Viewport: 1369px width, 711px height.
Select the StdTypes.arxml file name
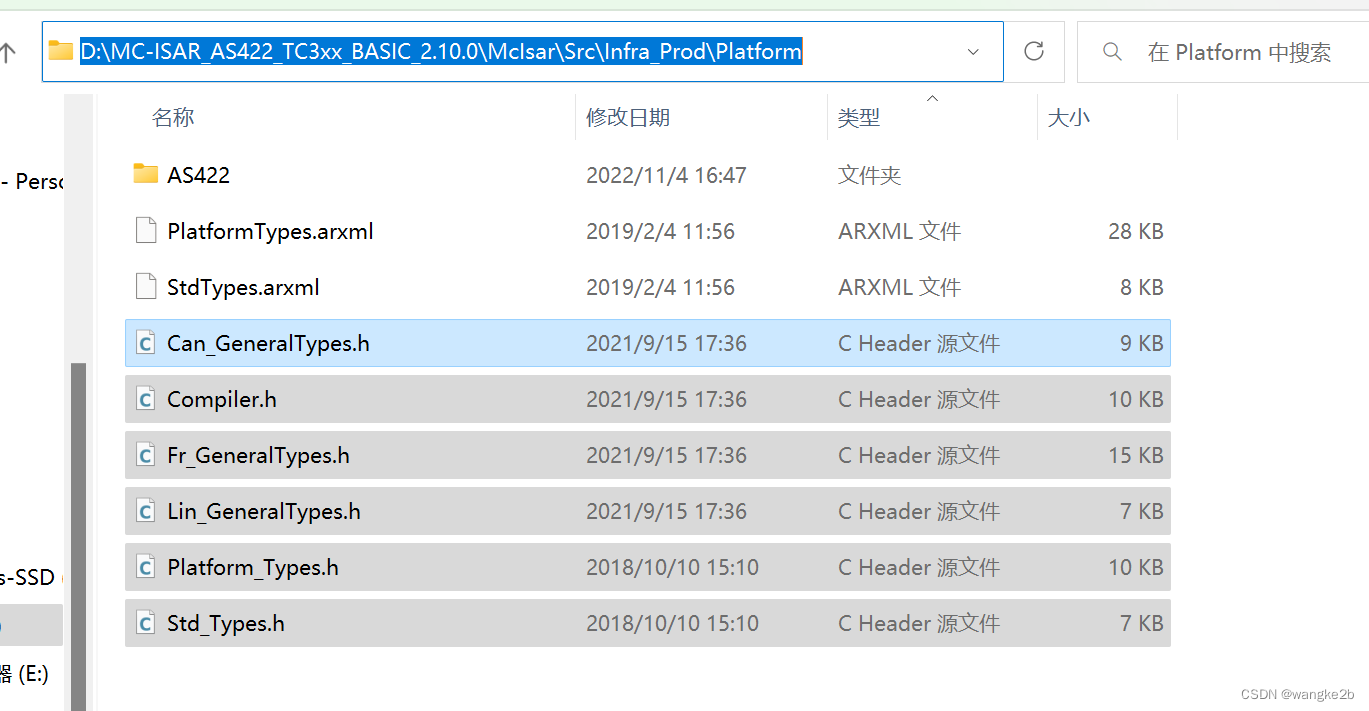[x=243, y=287]
